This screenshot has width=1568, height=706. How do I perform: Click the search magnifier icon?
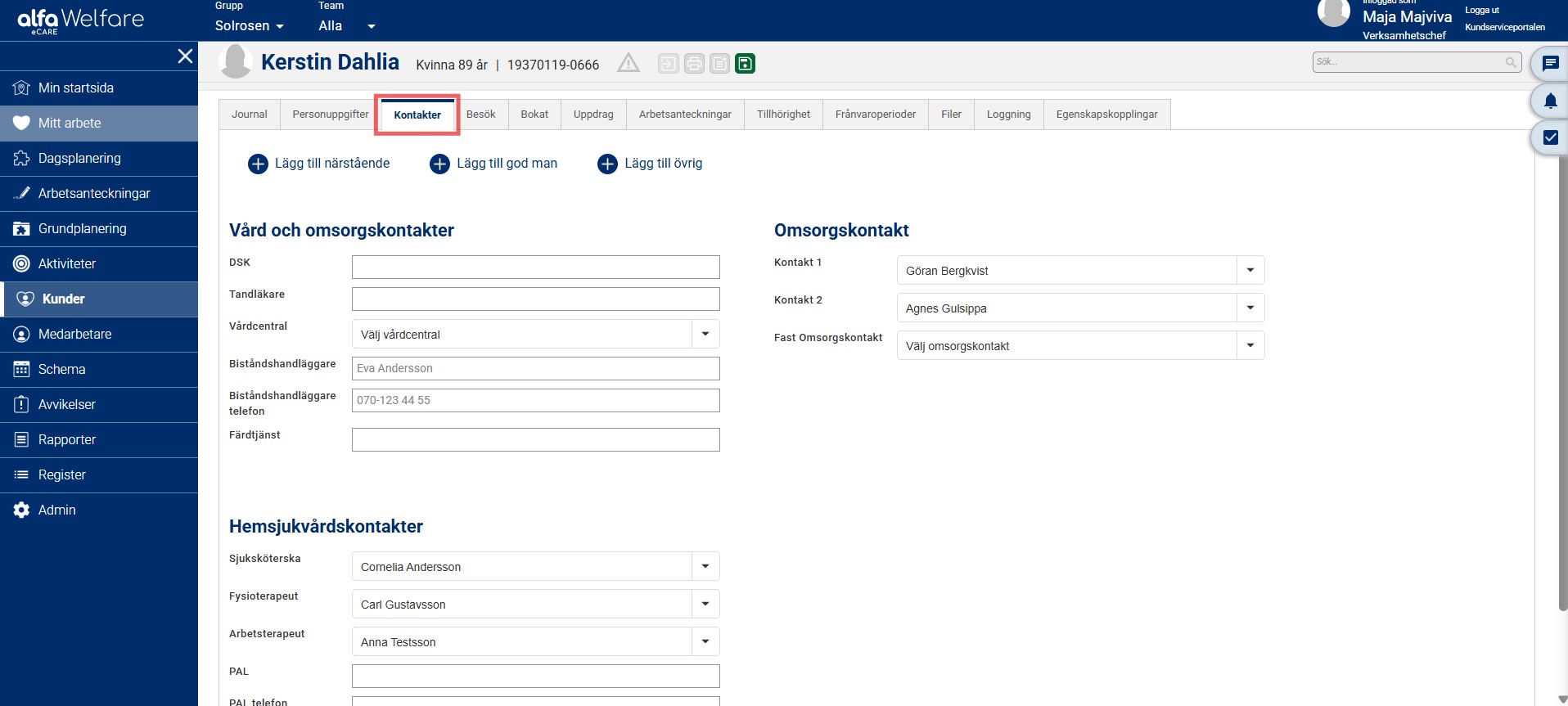1511,62
